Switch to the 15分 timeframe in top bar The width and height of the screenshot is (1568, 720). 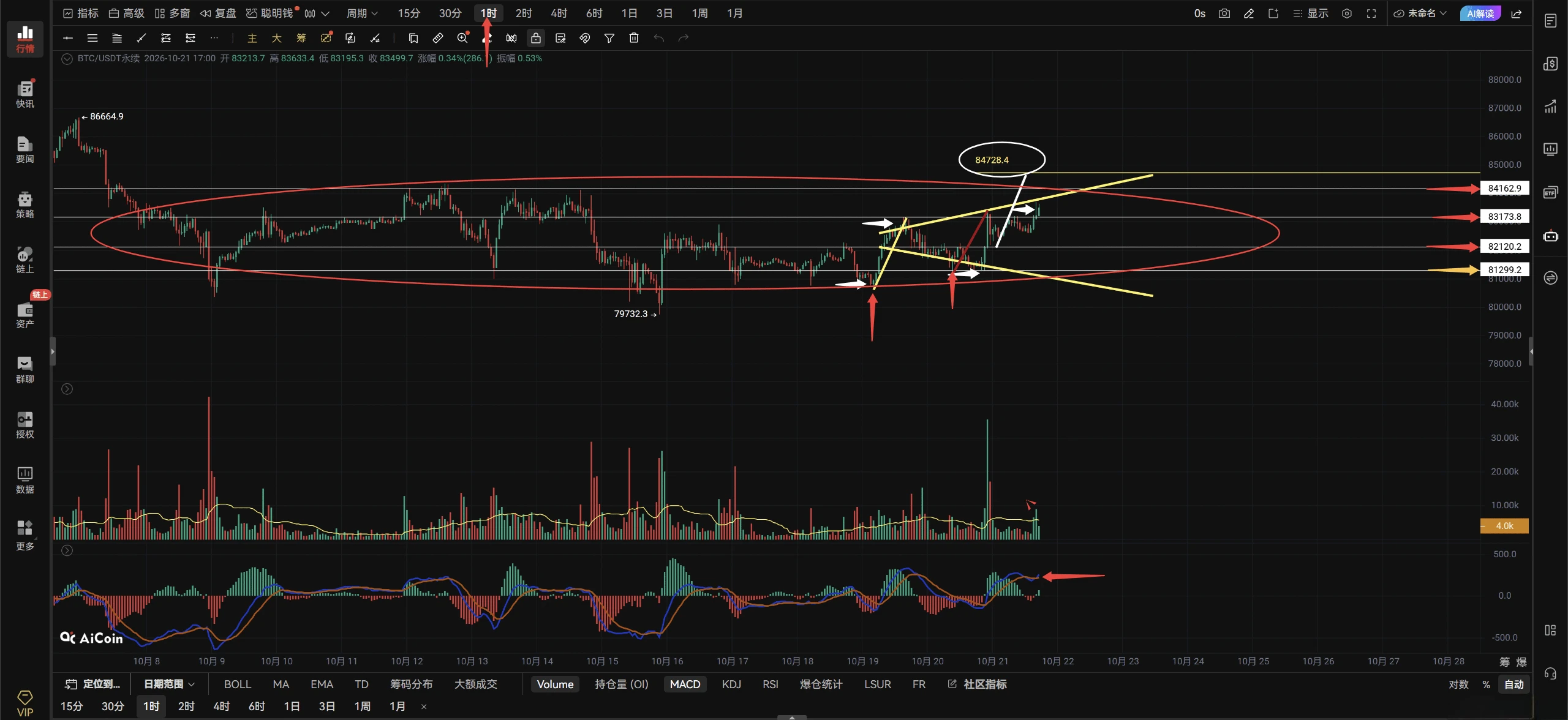[x=409, y=13]
